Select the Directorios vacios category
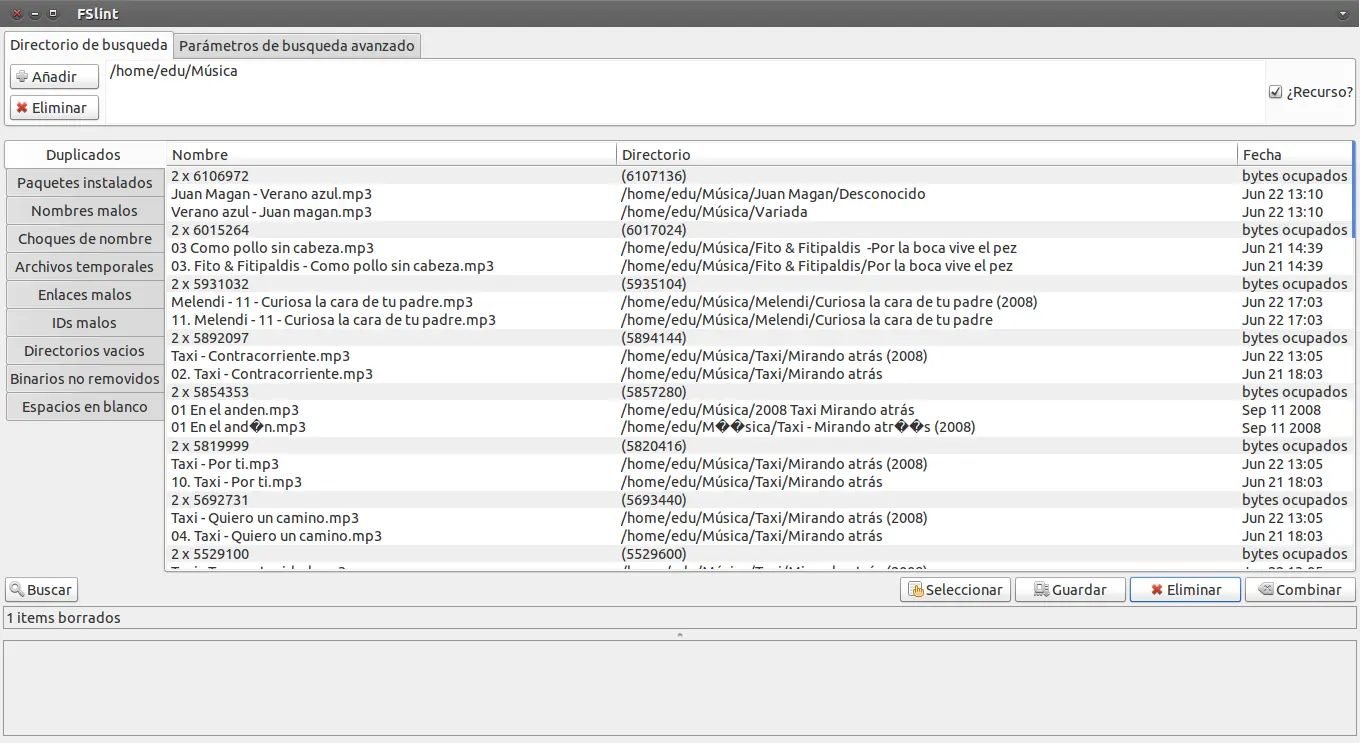The image size is (1360, 743). (85, 351)
